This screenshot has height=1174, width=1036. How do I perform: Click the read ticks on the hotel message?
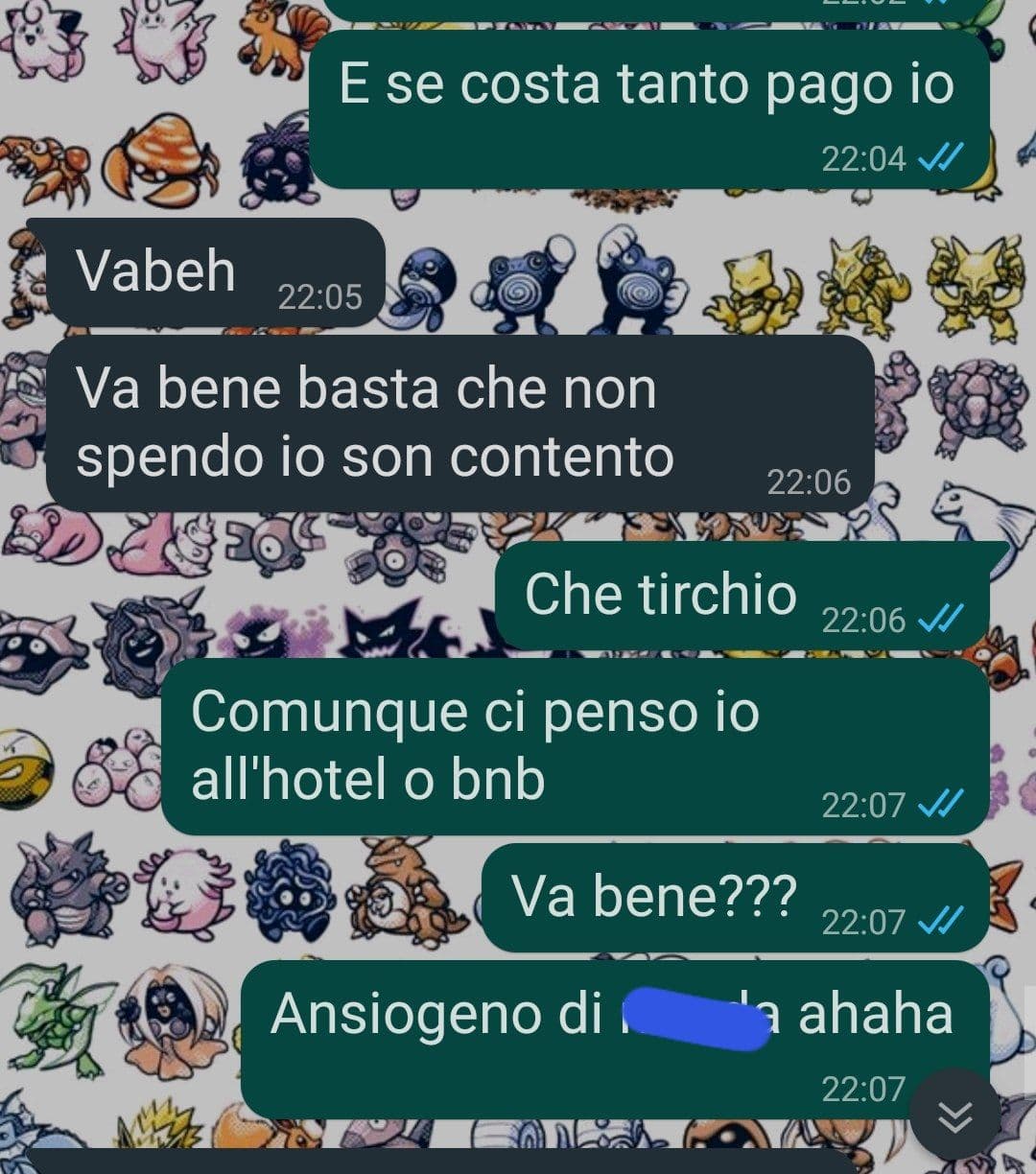[940, 804]
